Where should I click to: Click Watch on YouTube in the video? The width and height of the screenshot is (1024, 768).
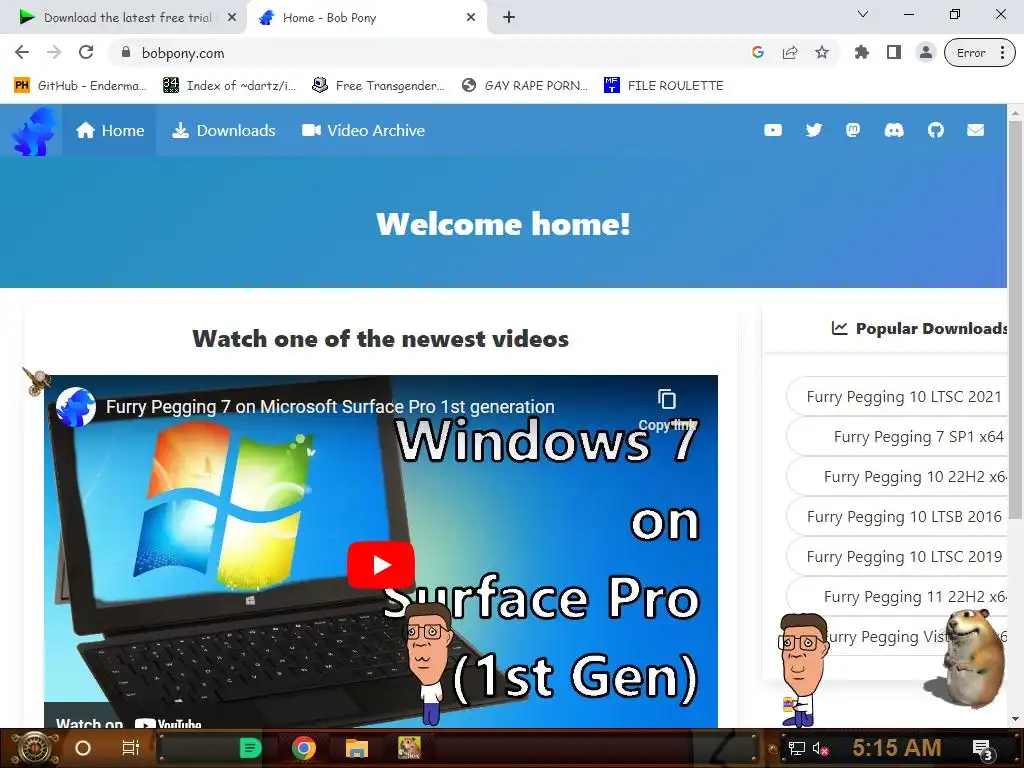click(129, 722)
